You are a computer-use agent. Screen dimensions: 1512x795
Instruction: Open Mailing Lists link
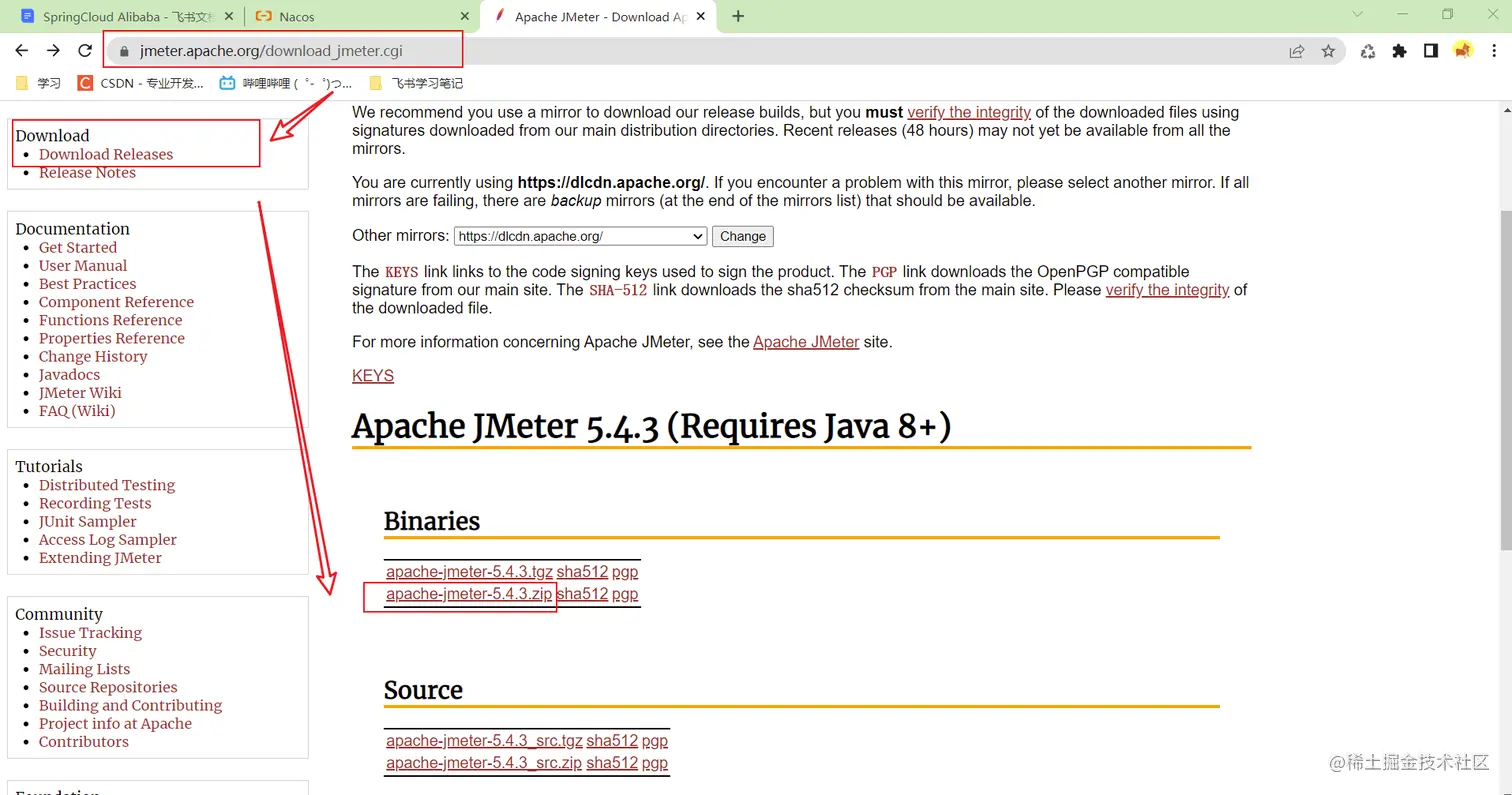pyautogui.click(x=84, y=669)
